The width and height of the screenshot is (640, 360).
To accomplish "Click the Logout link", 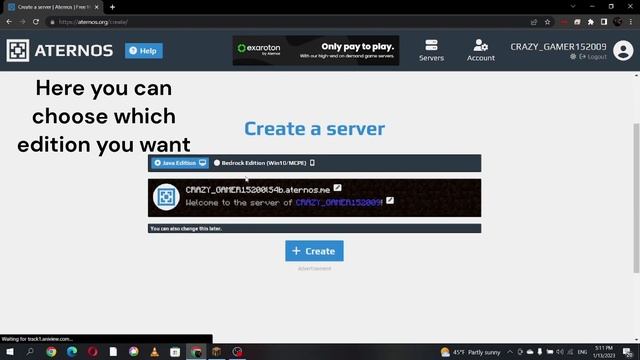I will pos(593,57).
